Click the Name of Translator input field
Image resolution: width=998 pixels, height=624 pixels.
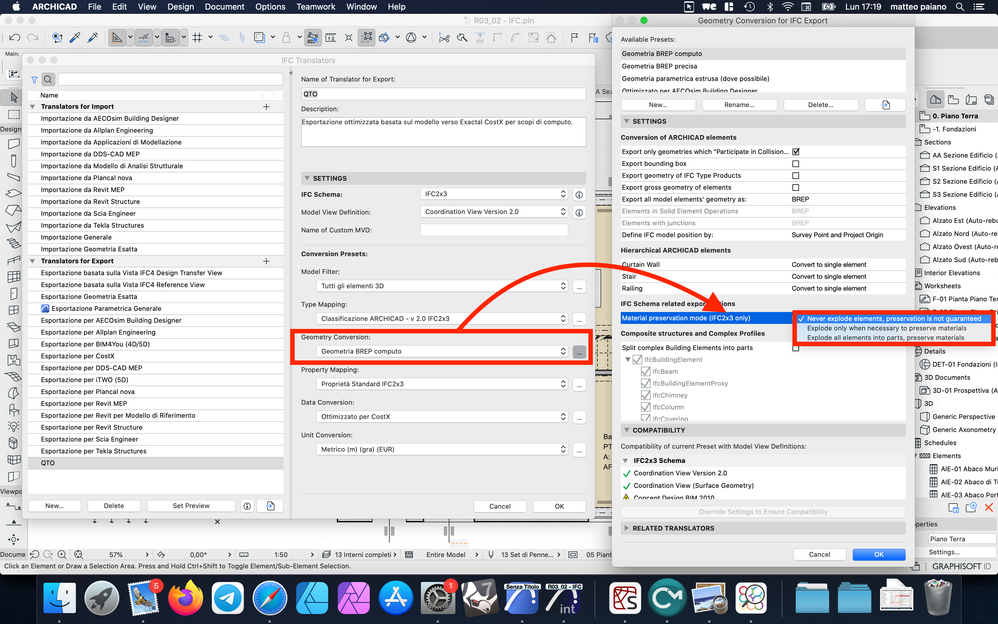[x=443, y=94]
